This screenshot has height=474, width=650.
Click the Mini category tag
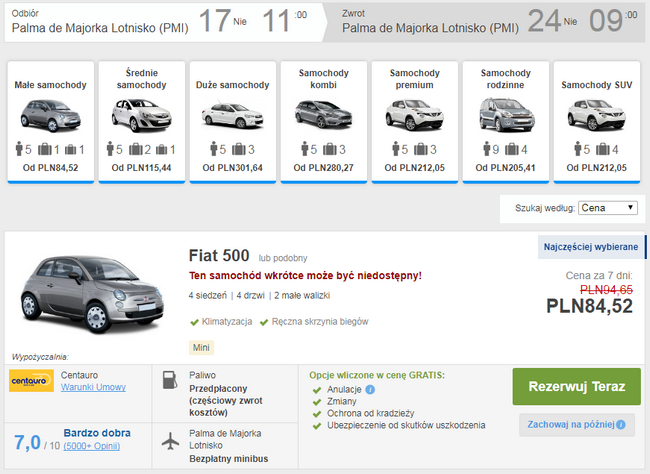(201, 348)
